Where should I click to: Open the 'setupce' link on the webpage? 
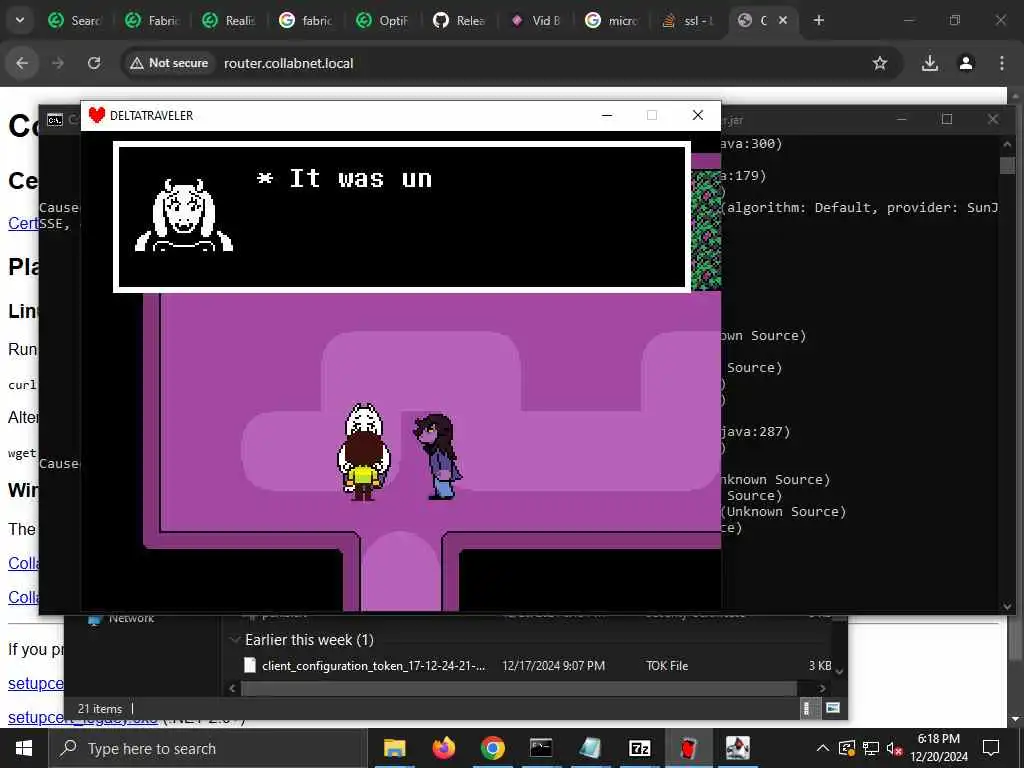point(36,683)
